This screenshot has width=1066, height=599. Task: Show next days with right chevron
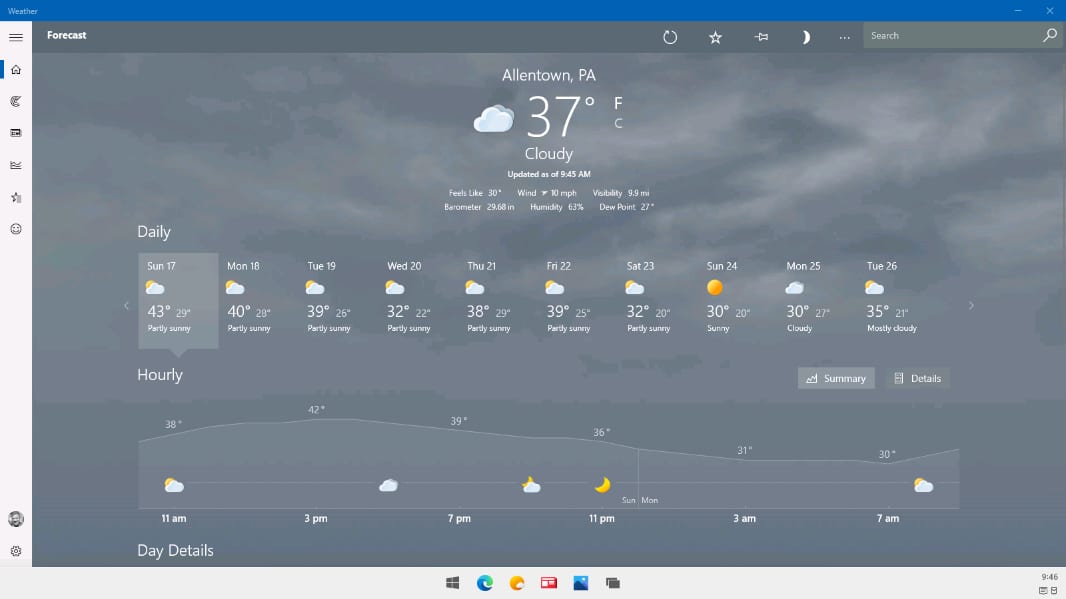(x=971, y=306)
